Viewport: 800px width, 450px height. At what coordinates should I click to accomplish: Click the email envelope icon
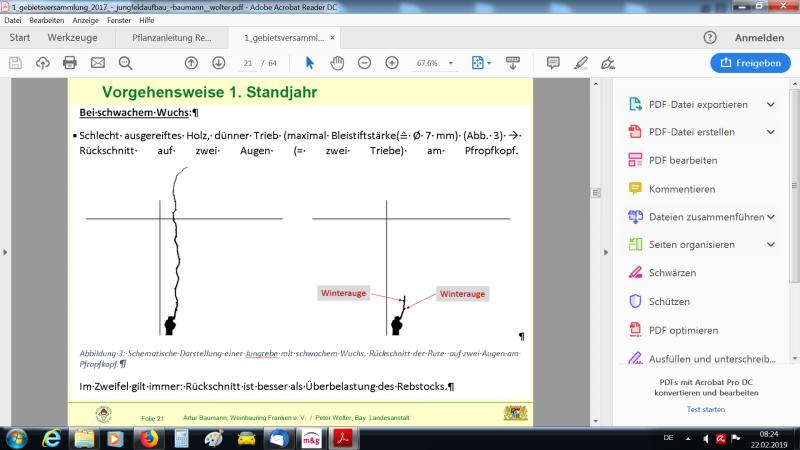click(x=98, y=62)
